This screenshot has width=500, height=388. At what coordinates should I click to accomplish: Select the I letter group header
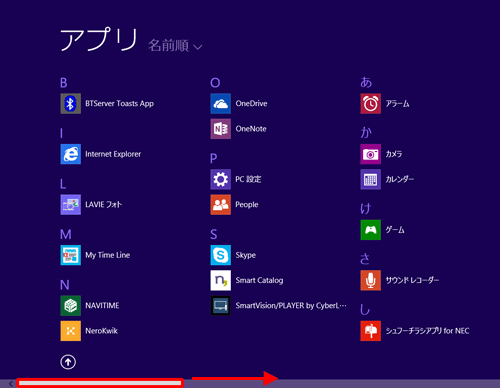coord(61,133)
